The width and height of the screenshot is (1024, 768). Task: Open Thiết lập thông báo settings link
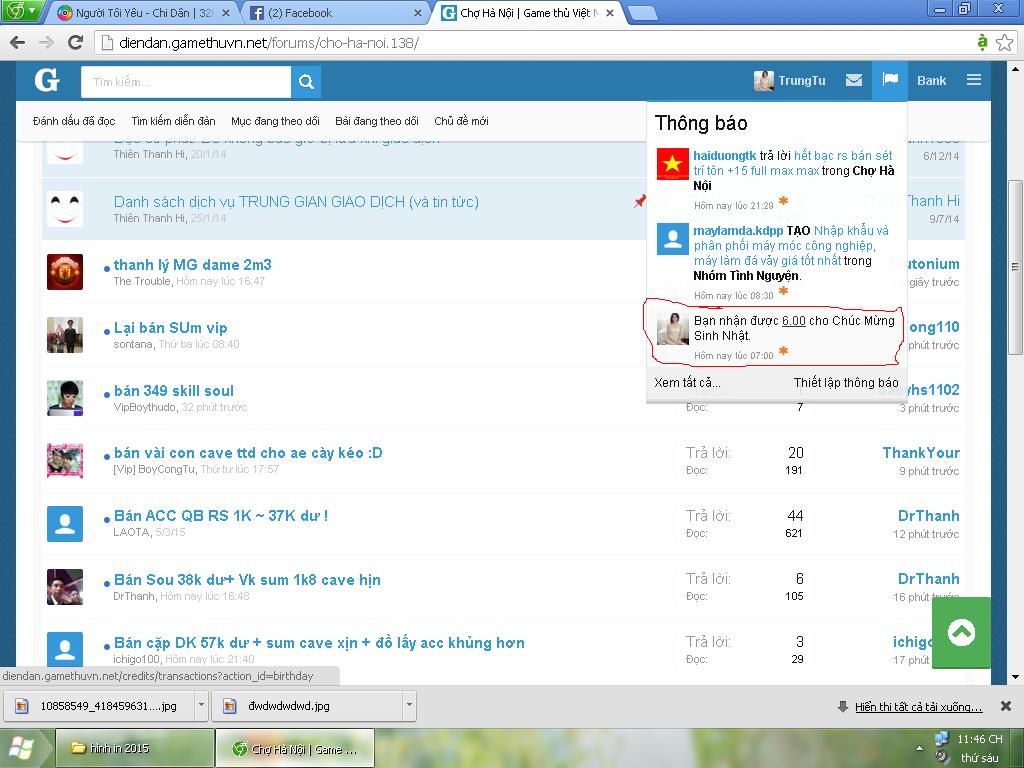[846, 383]
